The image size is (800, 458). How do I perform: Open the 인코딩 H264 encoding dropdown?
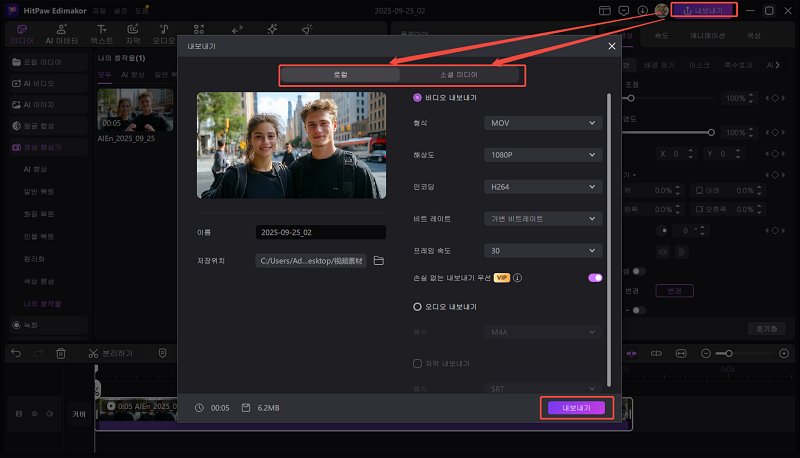point(541,187)
